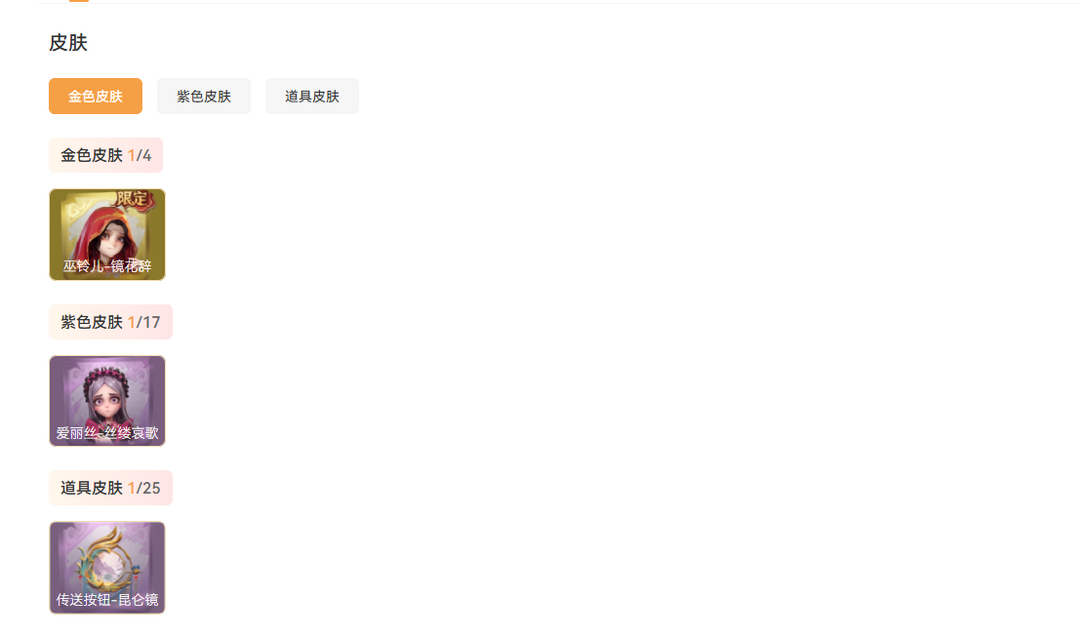Viewport: 1080px width, 639px height.
Task: Click the 爱丽丝-丝缕哀歌 name caption
Action: click(x=107, y=433)
